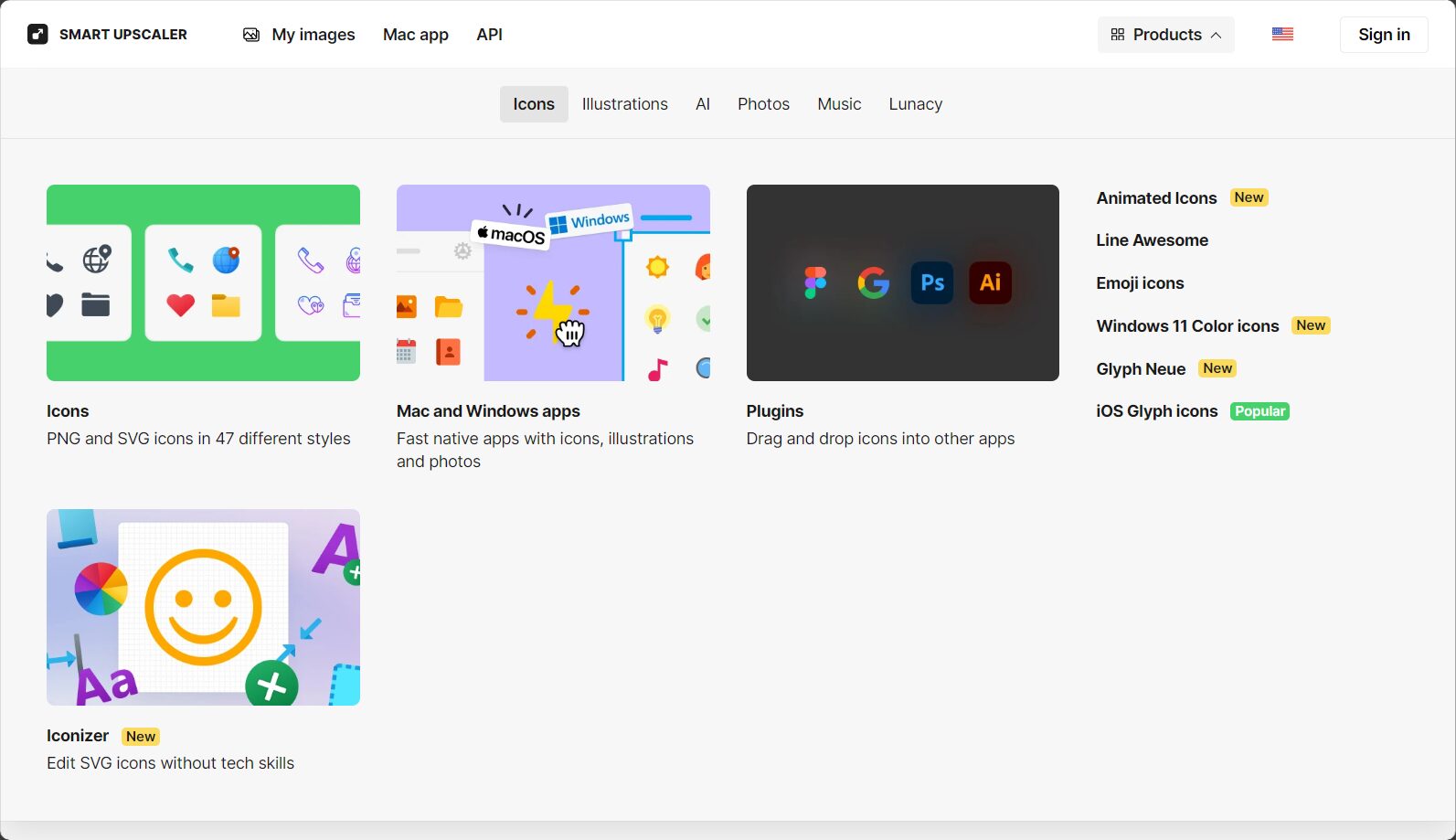The image size is (1456, 840).
Task: Click 'Fast native apps with icons' description
Action: [545, 450]
